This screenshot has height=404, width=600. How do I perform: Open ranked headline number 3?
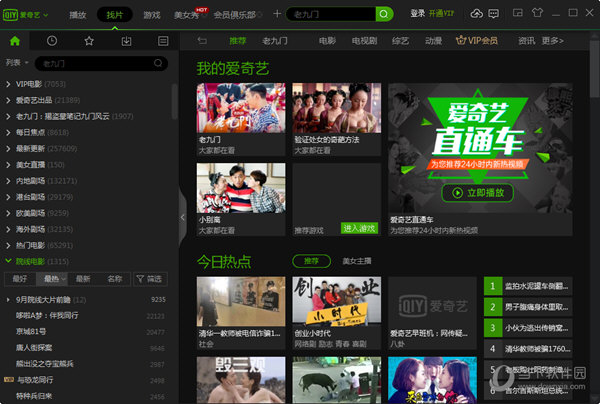[x=528, y=328]
